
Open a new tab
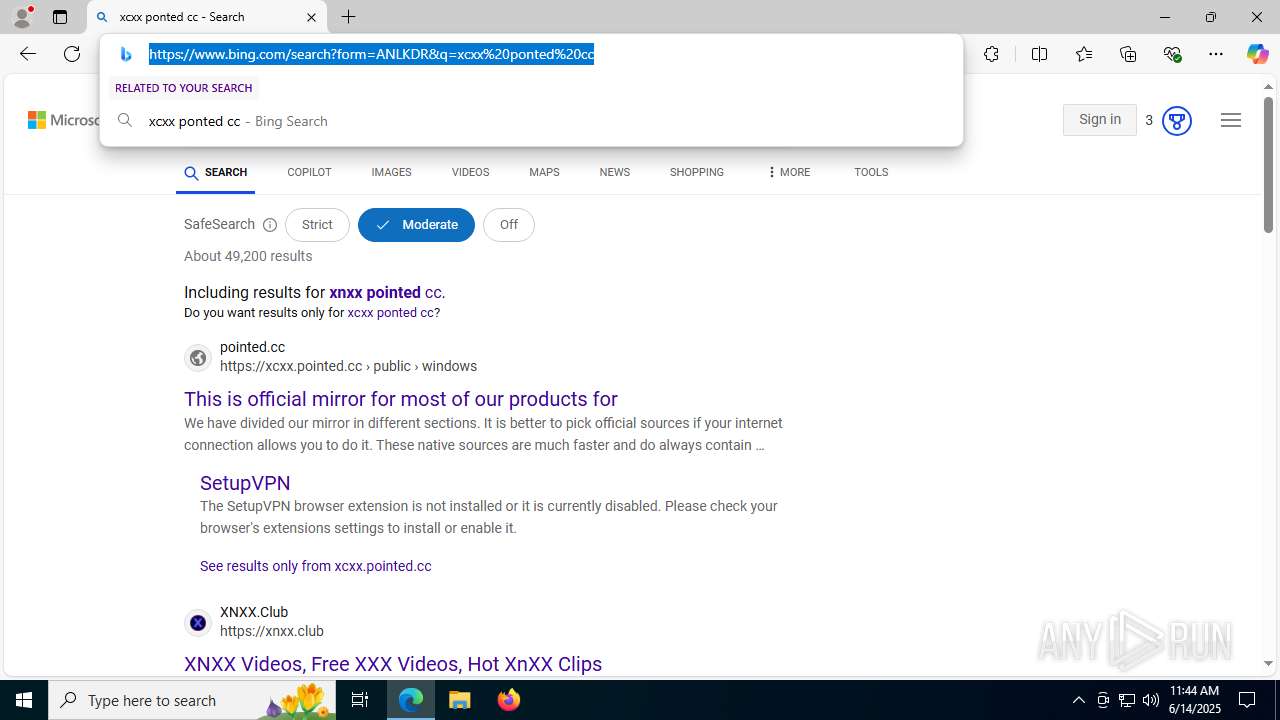pyautogui.click(x=349, y=17)
